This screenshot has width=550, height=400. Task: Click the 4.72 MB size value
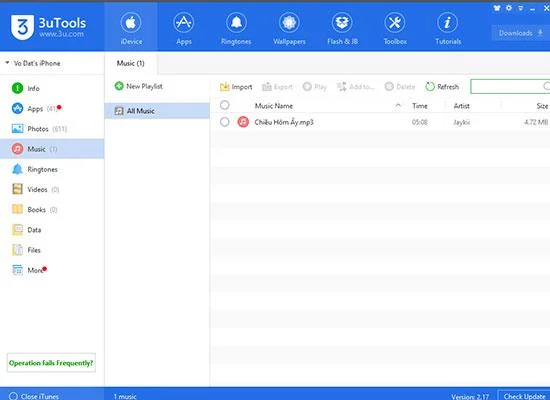pyautogui.click(x=536, y=122)
